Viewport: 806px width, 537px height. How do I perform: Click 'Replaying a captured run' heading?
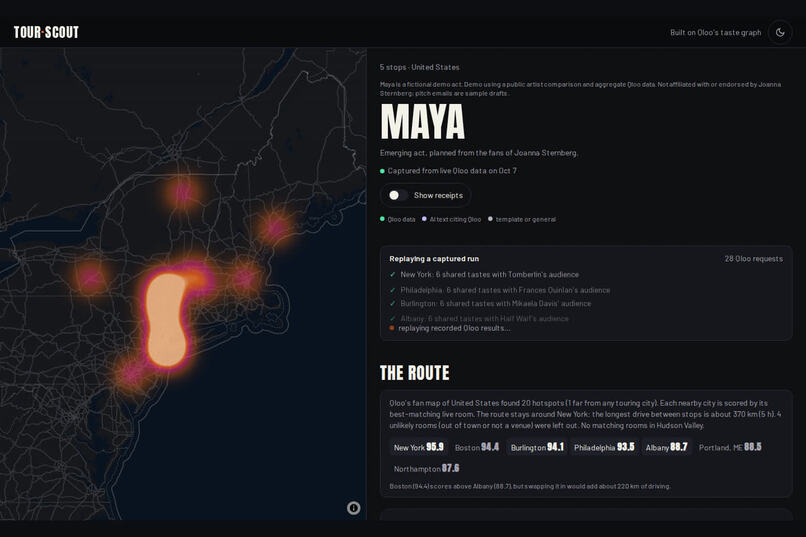coord(434,258)
